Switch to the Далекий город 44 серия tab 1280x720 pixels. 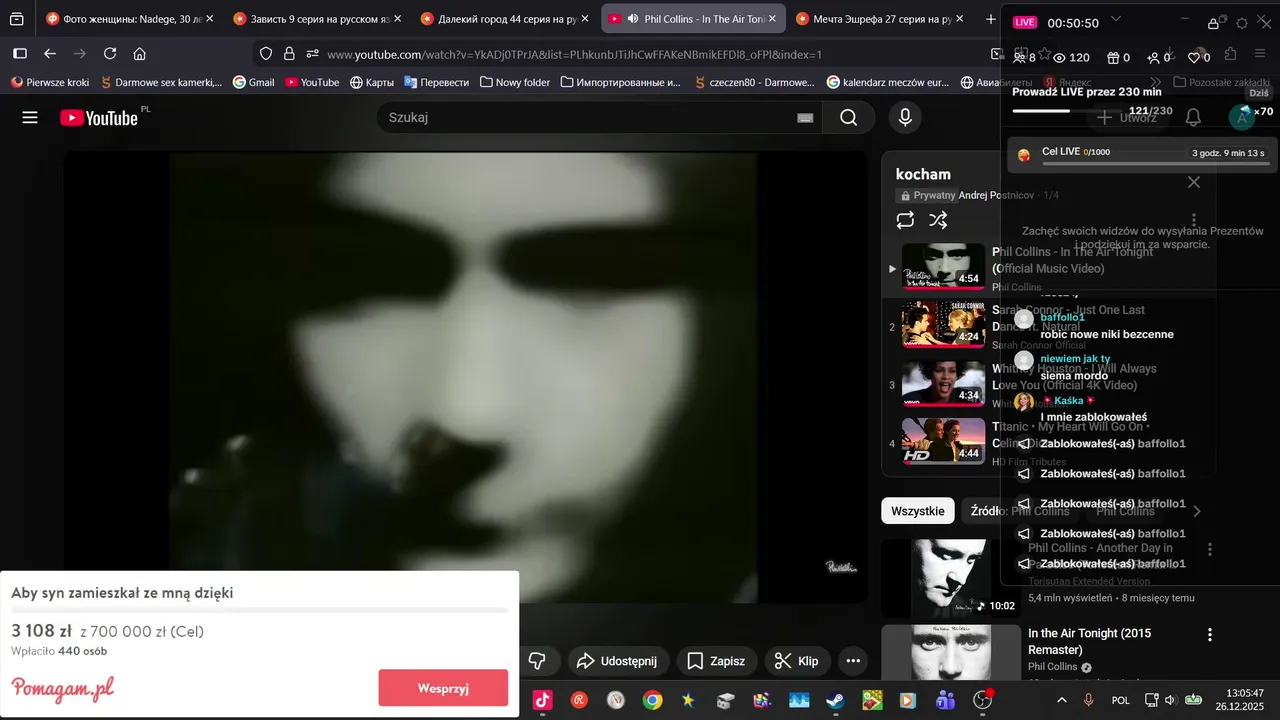click(x=503, y=19)
